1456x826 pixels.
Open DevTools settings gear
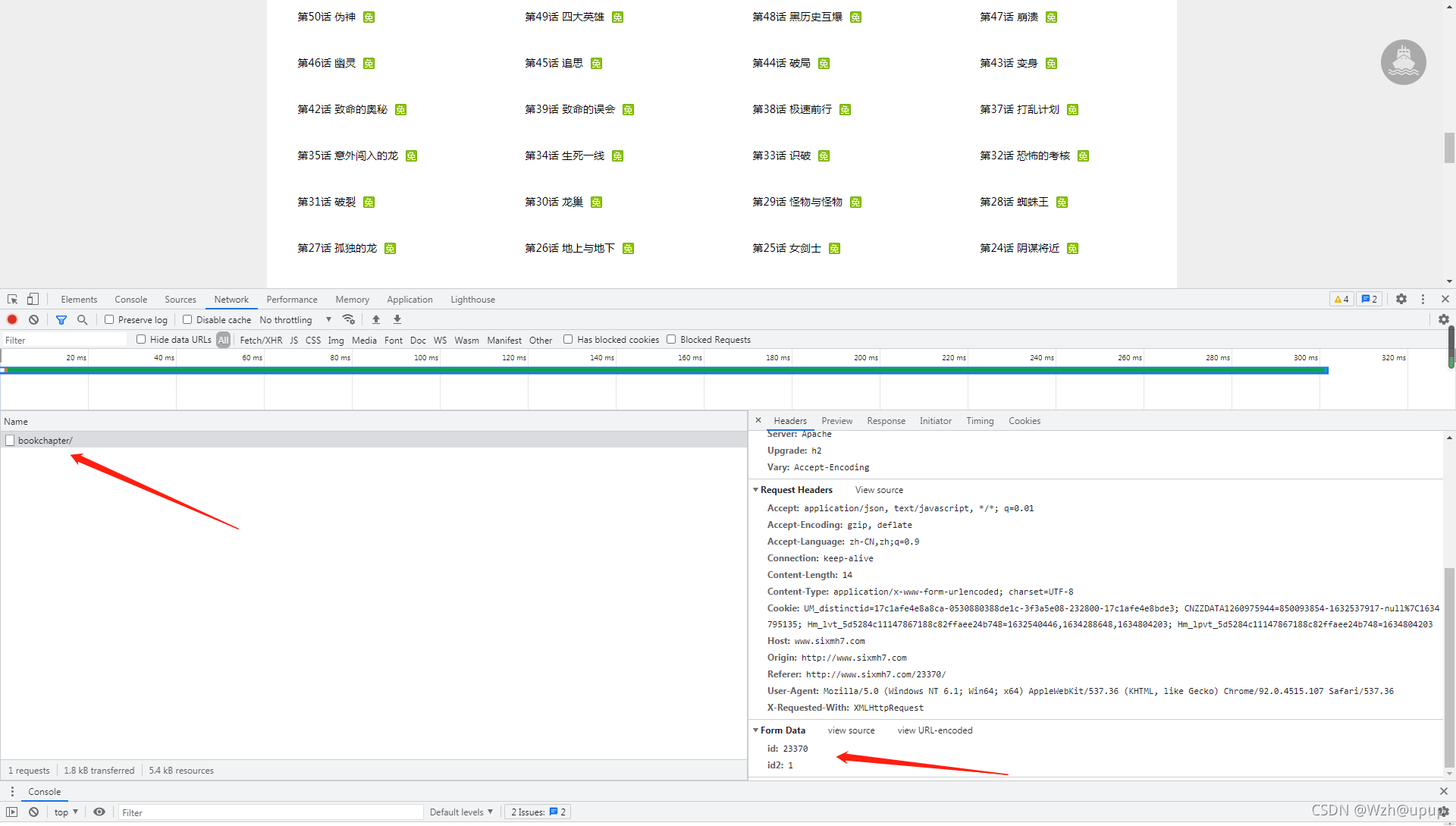[1401, 300]
